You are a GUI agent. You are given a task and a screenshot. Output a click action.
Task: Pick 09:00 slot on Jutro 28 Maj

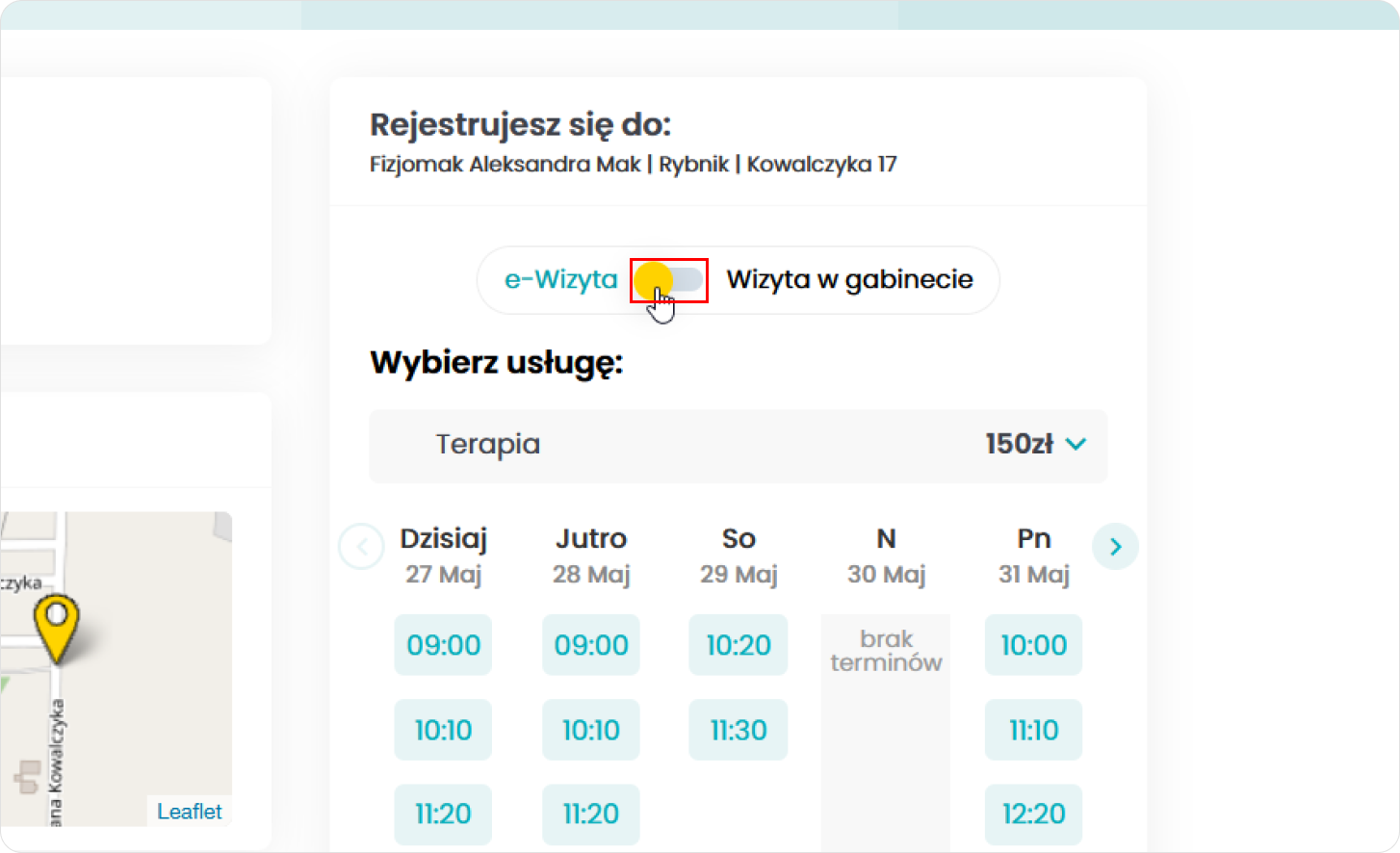[x=591, y=645]
